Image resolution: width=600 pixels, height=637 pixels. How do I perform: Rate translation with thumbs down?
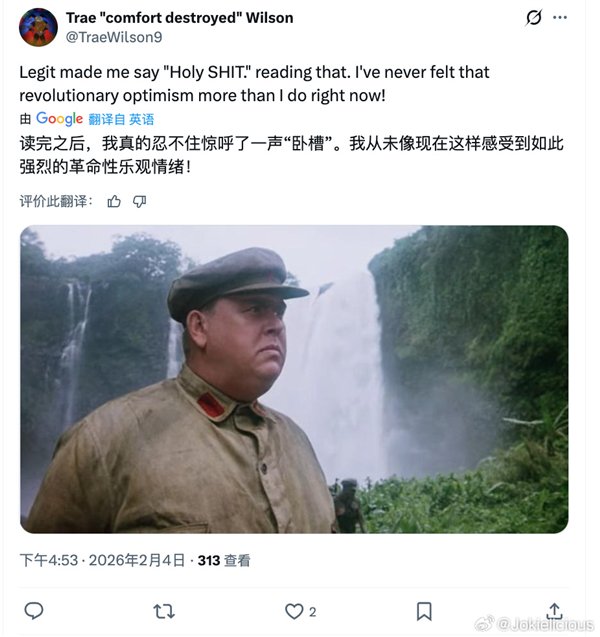point(139,201)
